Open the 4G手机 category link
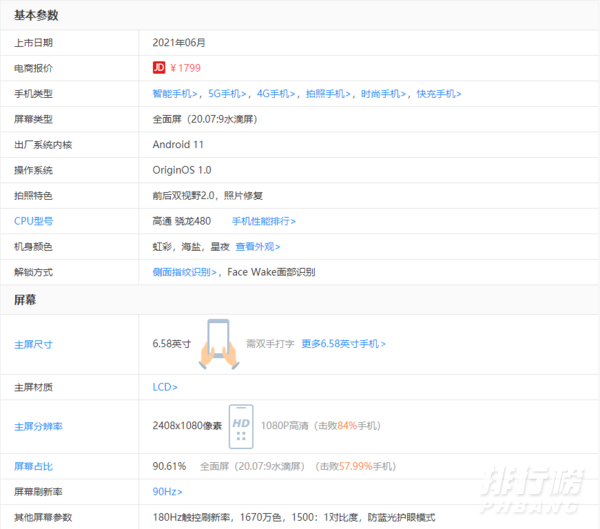The height and width of the screenshot is (529, 600). tap(276, 94)
